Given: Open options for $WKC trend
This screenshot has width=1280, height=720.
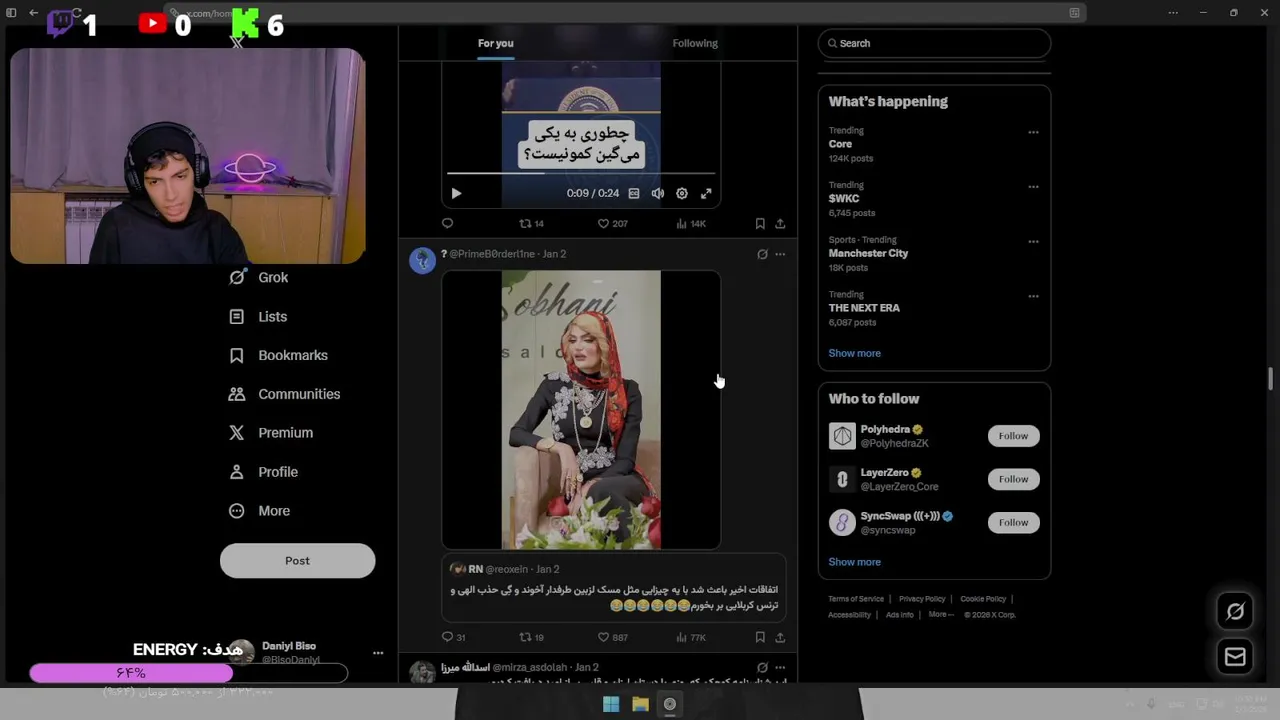Looking at the screenshot, I should pos(1033,187).
